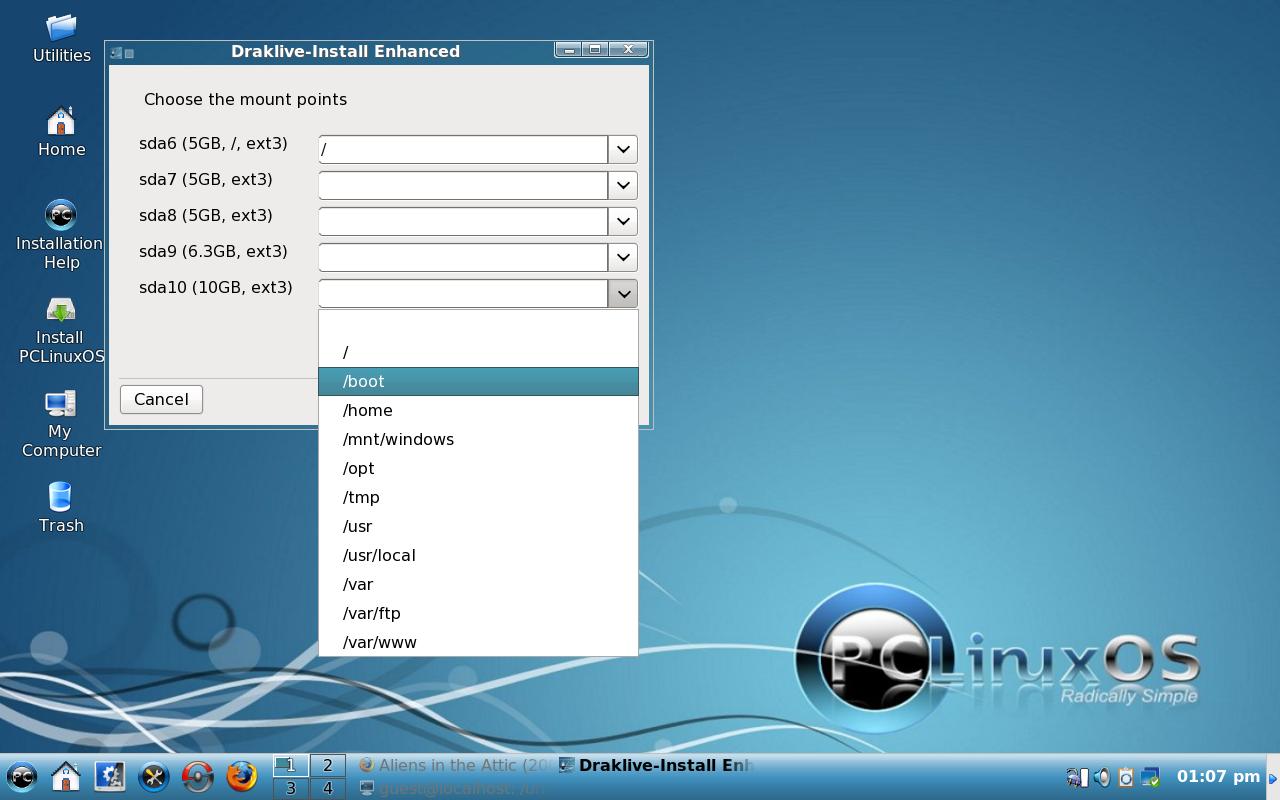Click the network monitor tray icon
The image size is (1280, 800).
pyautogui.click(x=1077, y=776)
